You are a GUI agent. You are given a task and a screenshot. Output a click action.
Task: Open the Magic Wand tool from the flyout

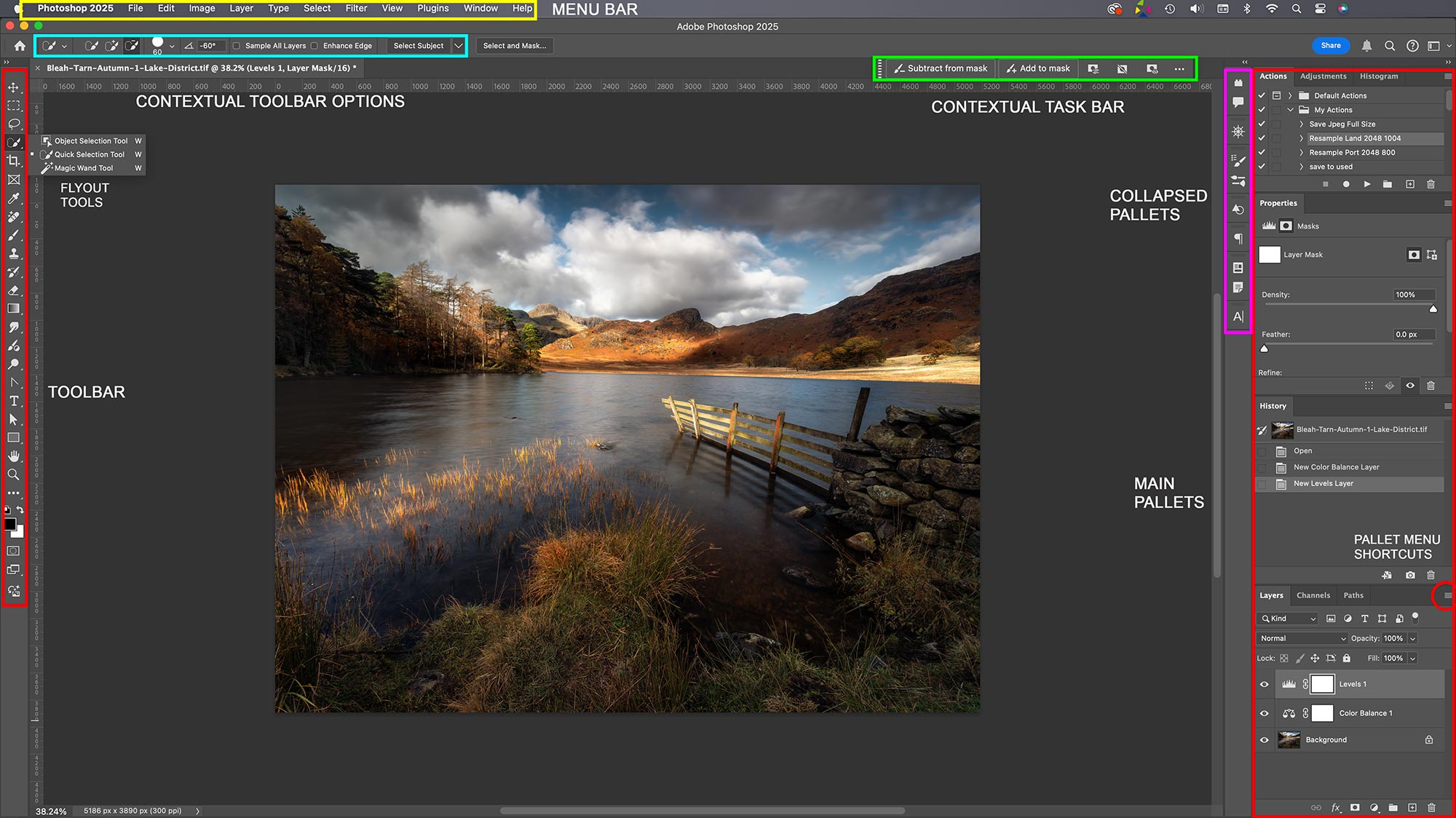[86, 167]
